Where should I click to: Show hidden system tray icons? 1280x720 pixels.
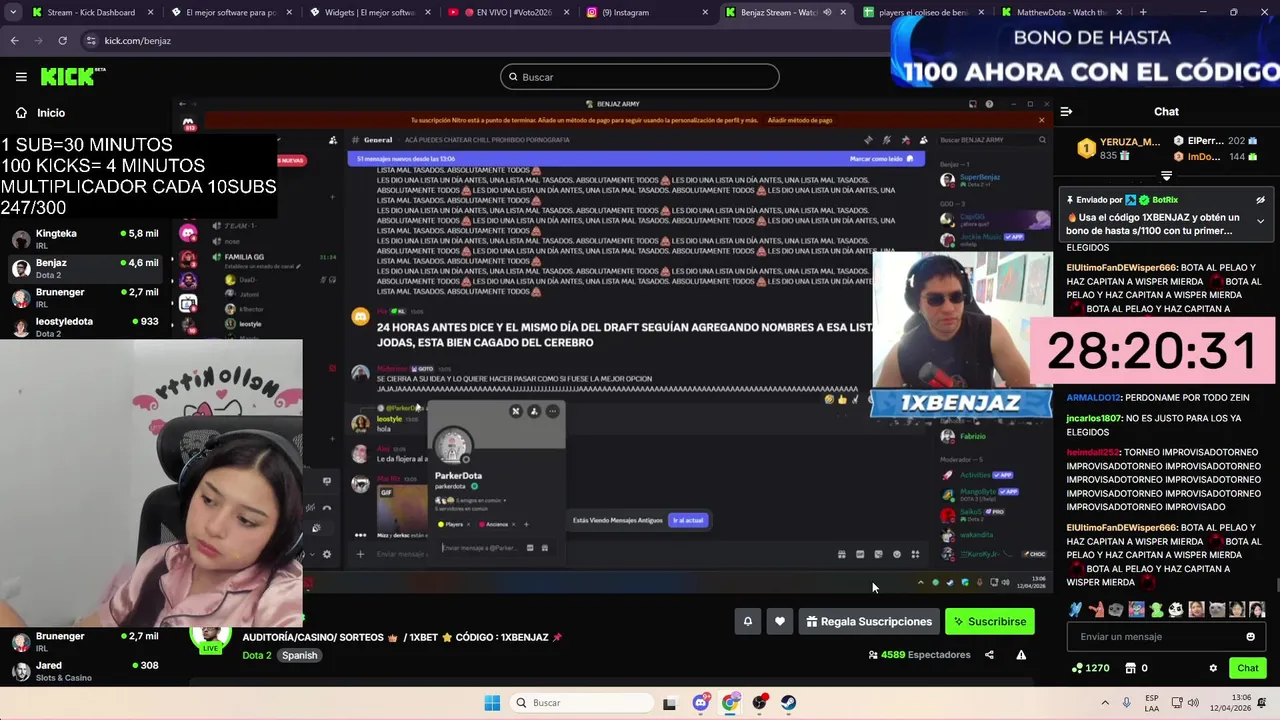tap(1105, 703)
